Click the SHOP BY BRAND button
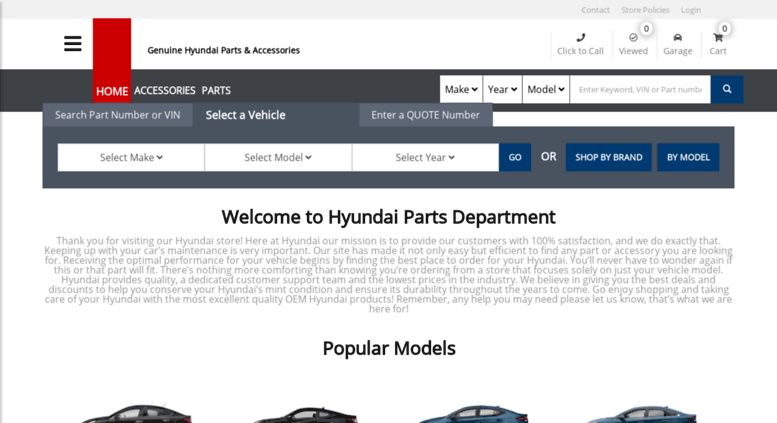Viewport: 777px width, 423px height. [609, 158]
